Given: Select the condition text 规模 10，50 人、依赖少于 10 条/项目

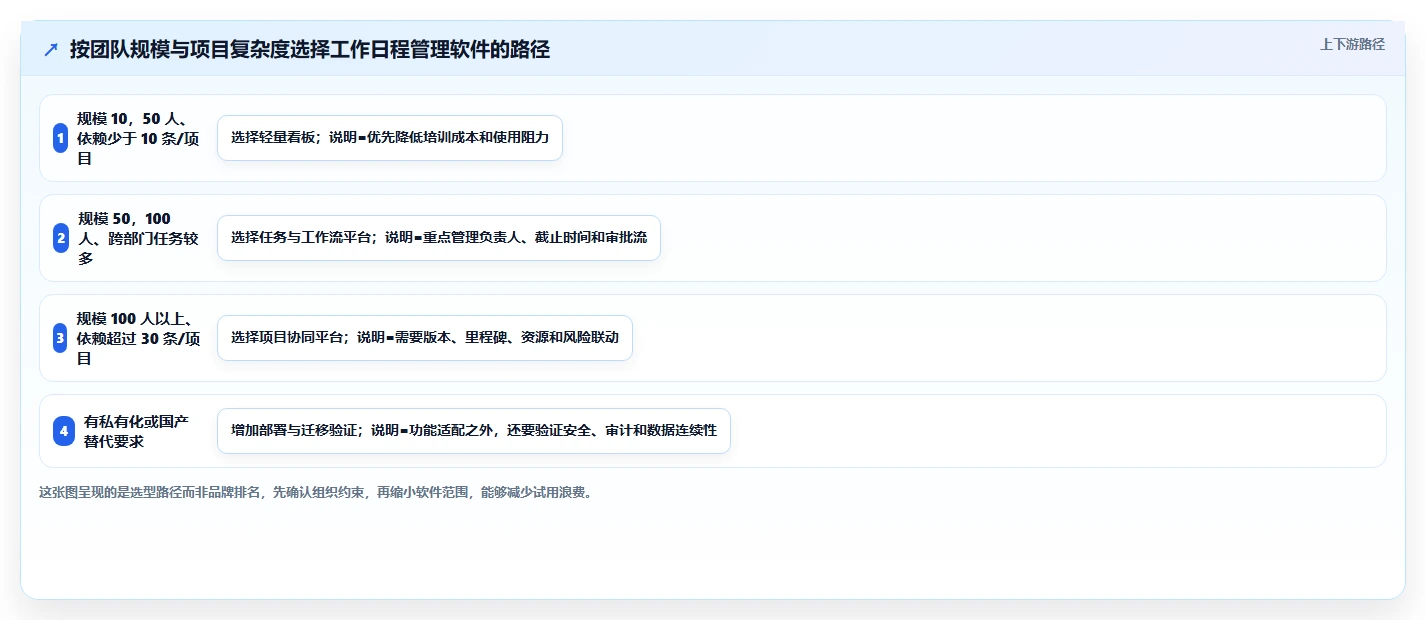Looking at the screenshot, I should (139, 138).
